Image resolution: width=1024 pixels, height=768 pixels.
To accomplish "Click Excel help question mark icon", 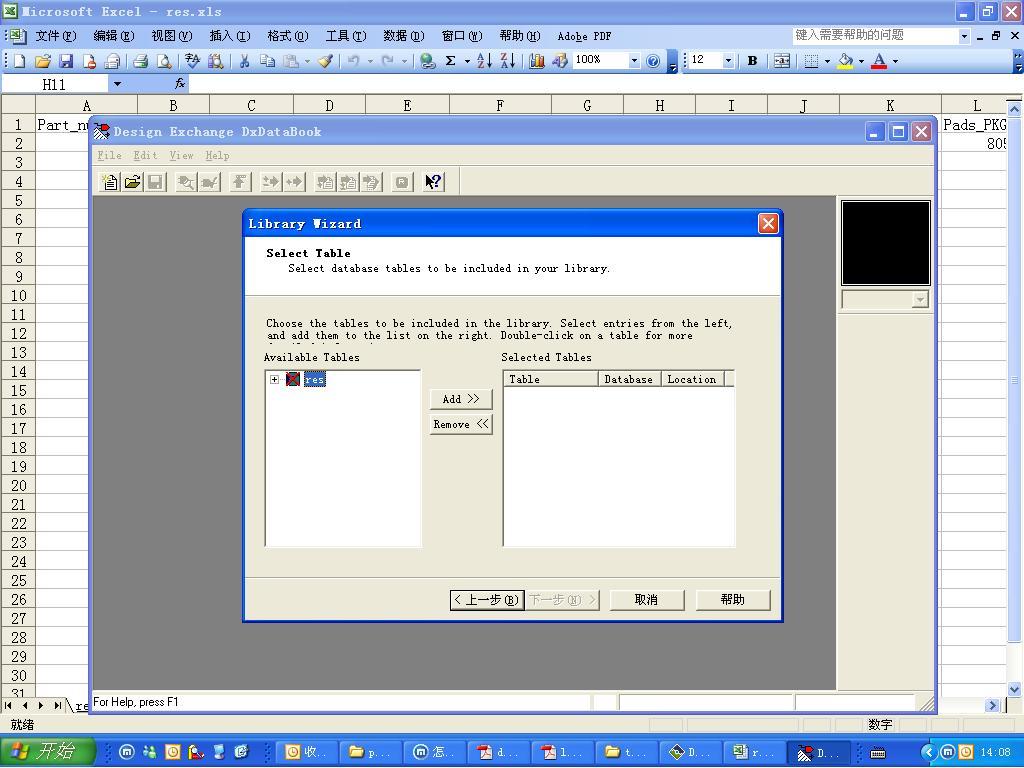I will pyautogui.click(x=652, y=61).
